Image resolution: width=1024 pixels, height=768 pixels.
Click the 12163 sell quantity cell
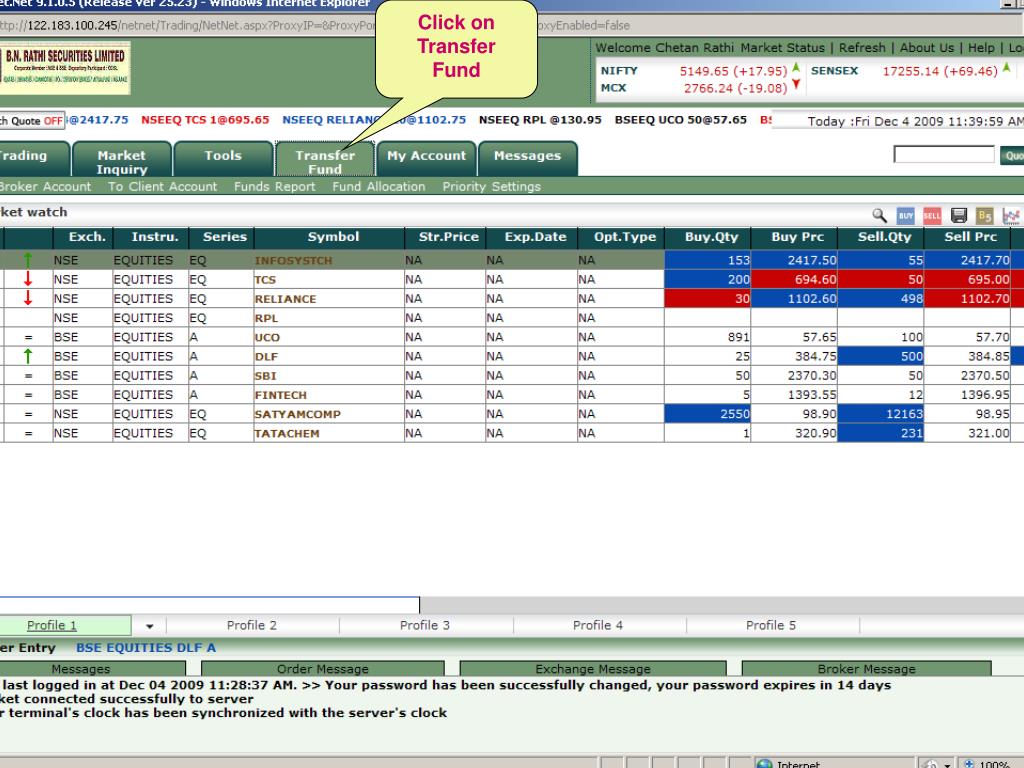(880, 414)
